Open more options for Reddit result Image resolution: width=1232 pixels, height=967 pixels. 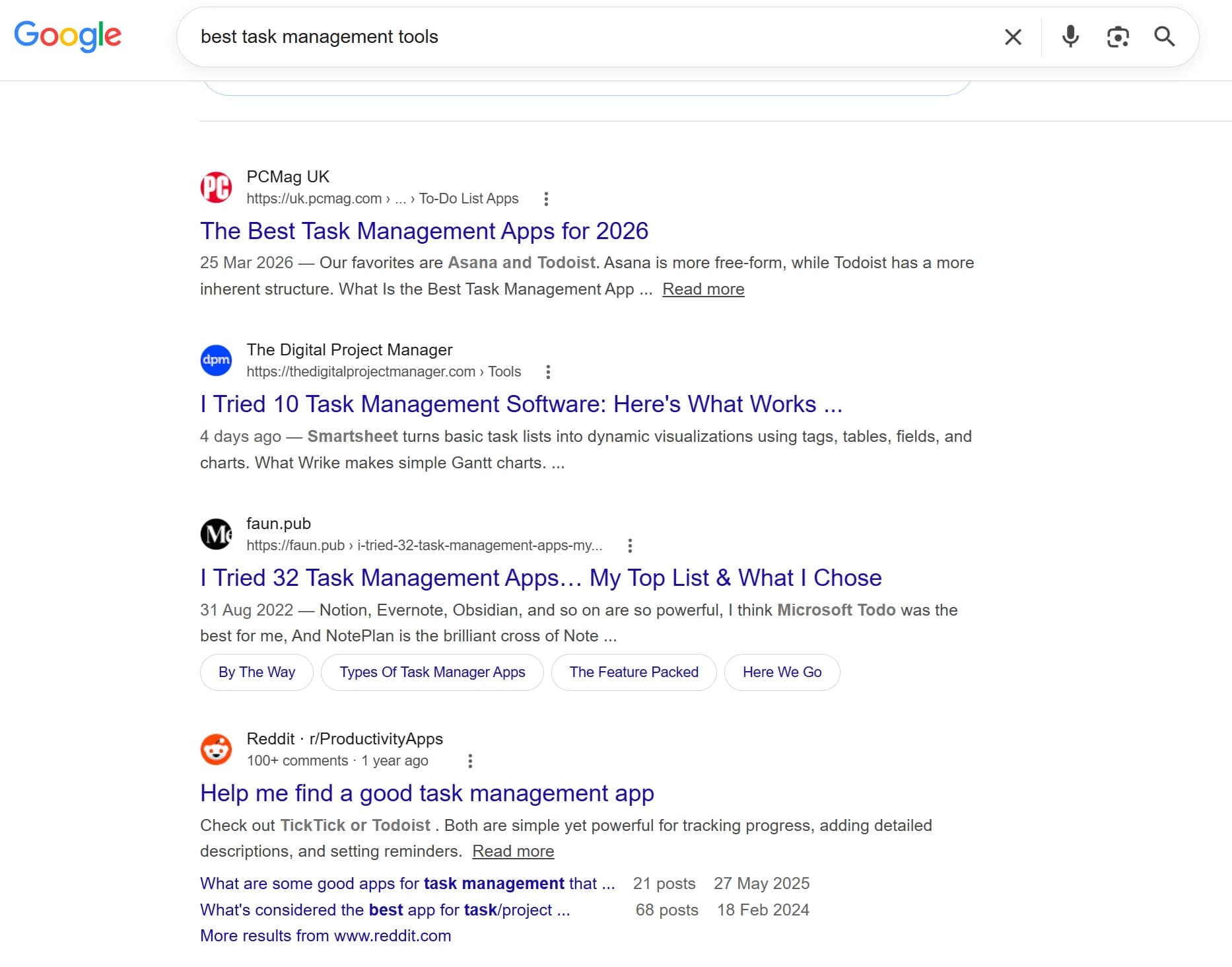(x=470, y=761)
